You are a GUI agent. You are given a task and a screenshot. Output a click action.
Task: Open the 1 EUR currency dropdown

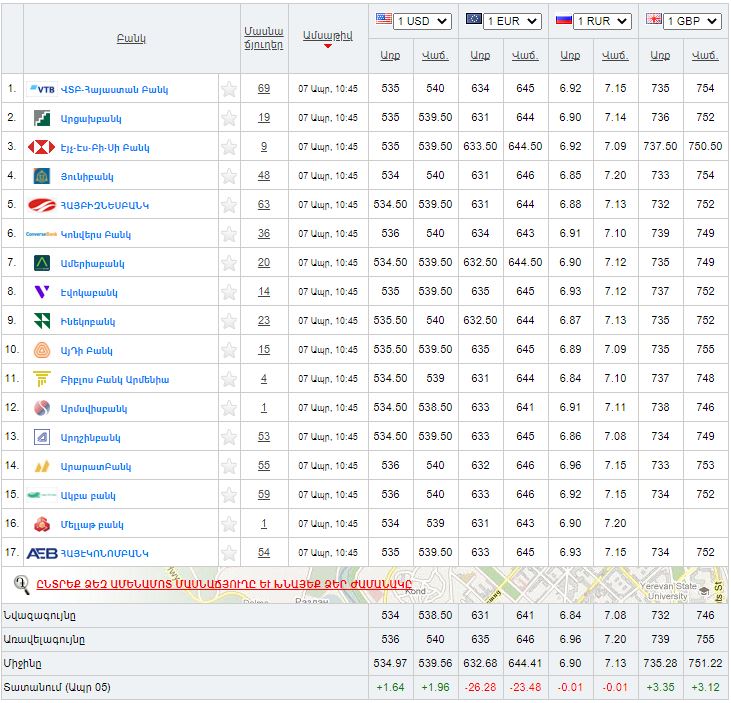(x=512, y=21)
